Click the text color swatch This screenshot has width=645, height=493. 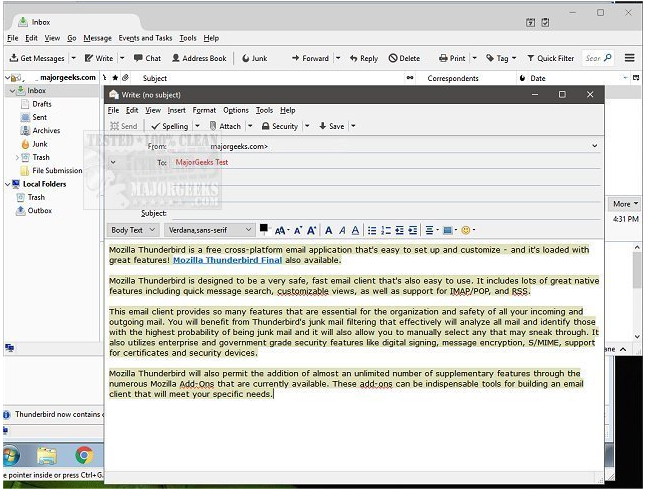click(264, 228)
